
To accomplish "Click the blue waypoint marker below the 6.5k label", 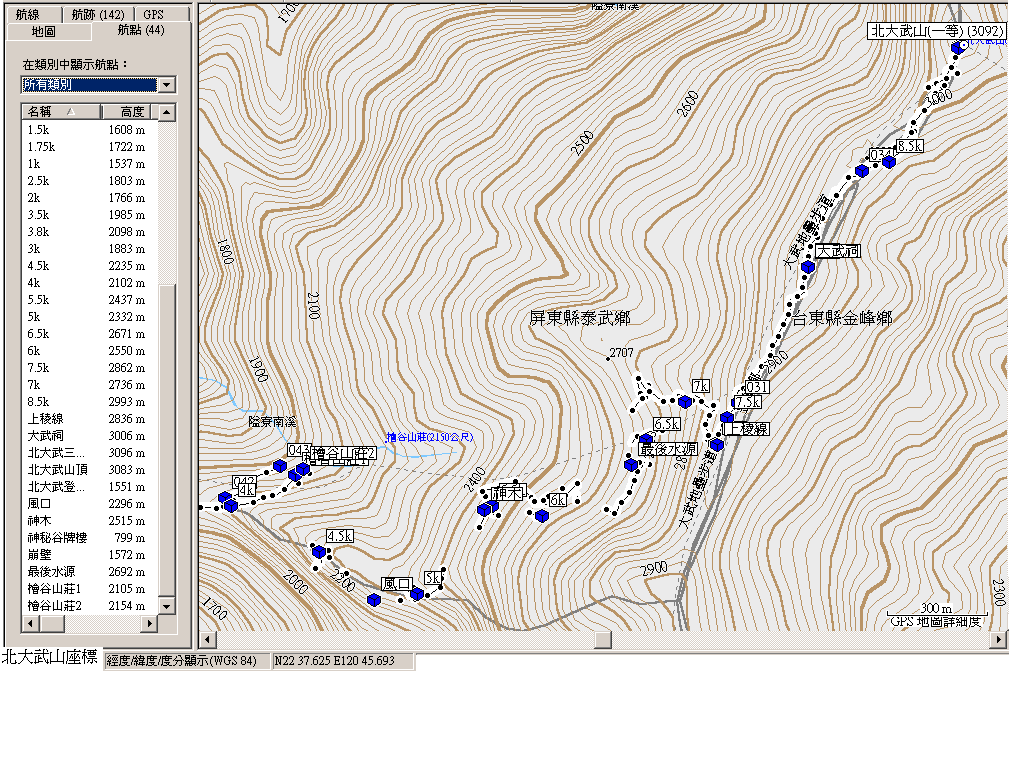I will 646,439.
